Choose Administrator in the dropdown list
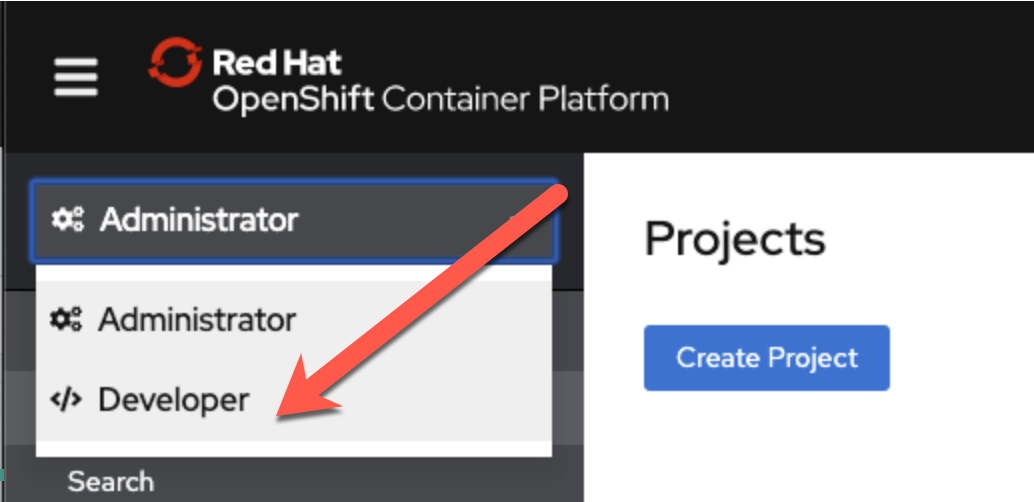 [196, 321]
